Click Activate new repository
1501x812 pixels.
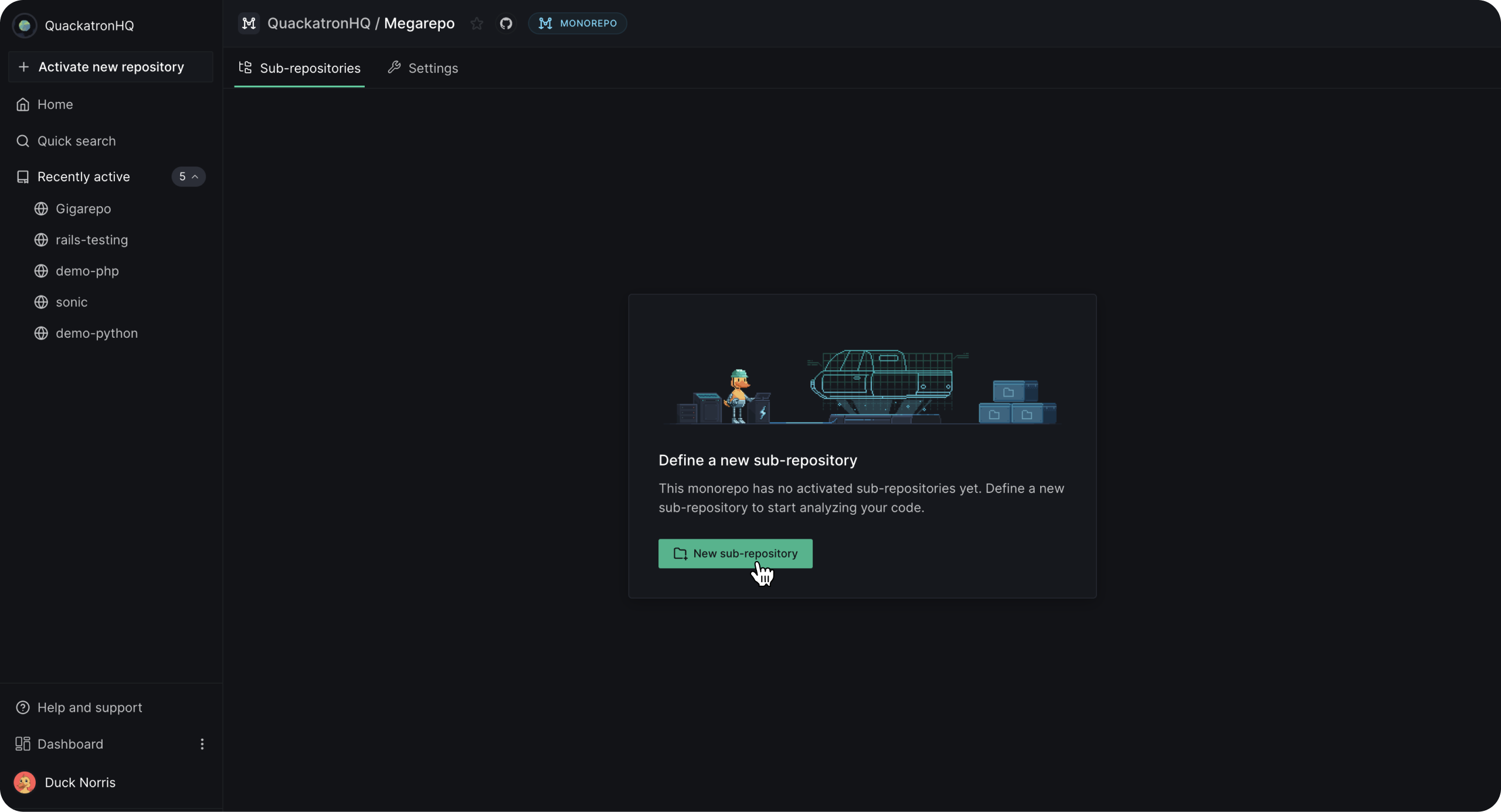pos(111,67)
